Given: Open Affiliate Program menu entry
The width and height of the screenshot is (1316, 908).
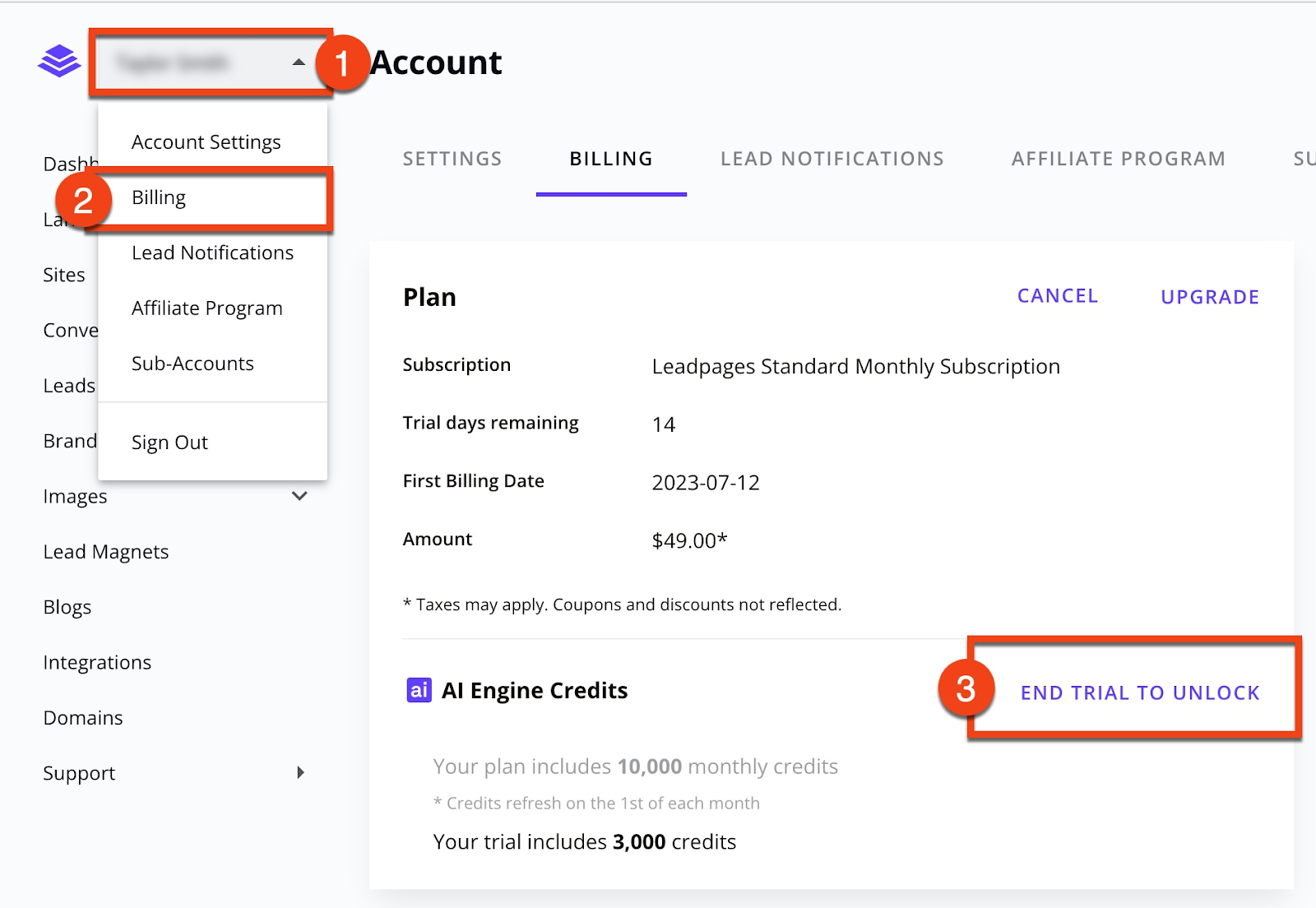Looking at the screenshot, I should click(206, 308).
